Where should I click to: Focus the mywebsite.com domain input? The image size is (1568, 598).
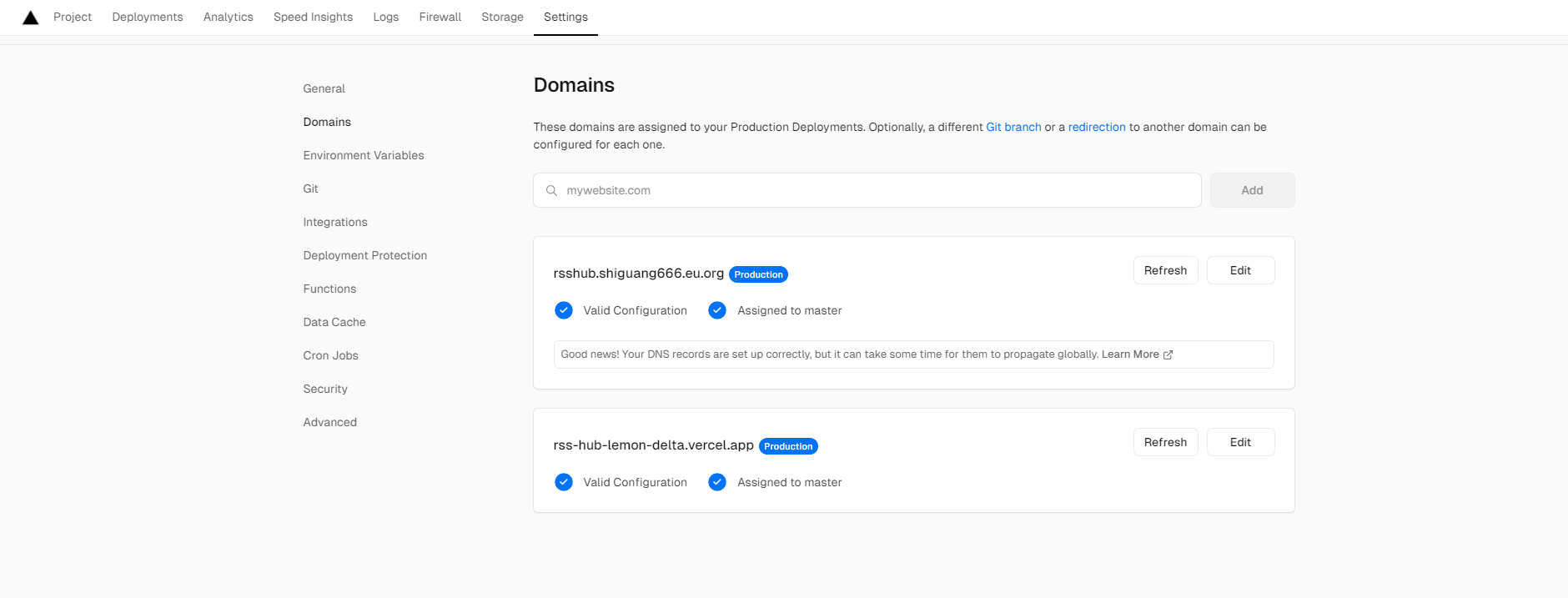[x=867, y=190]
